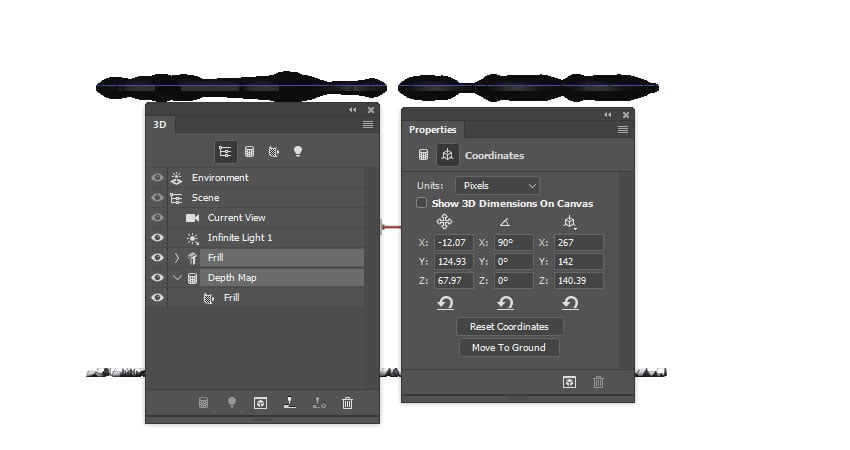Edit Y scale field 142
The width and height of the screenshot is (850, 450).
tap(579, 262)
